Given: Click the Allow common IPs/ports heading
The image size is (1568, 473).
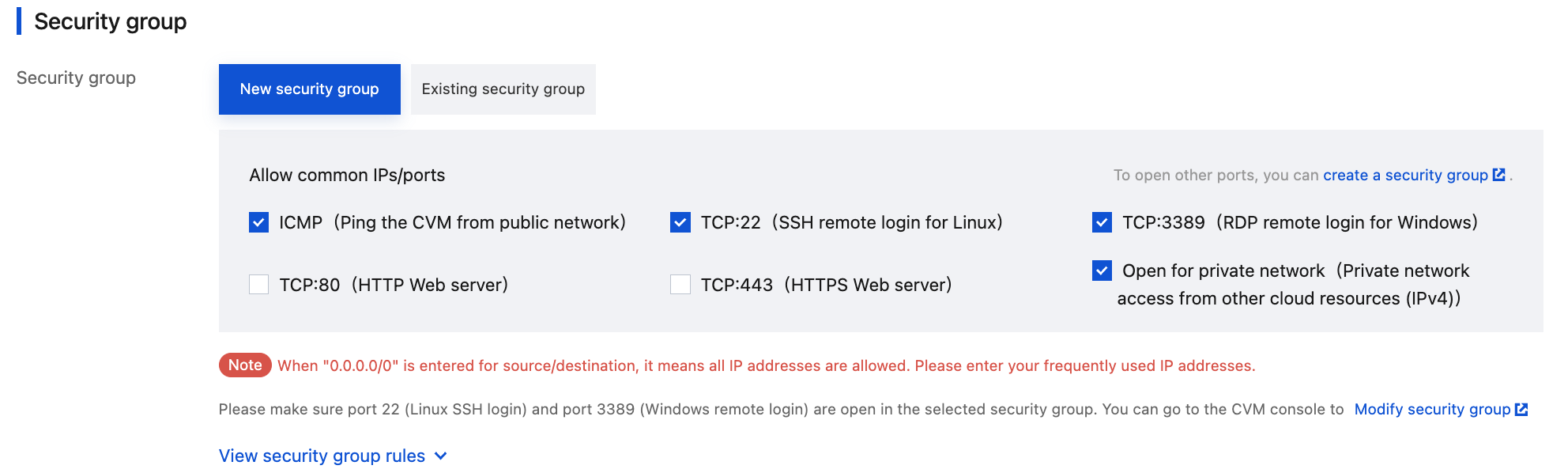Looking at the screenshot, I should coord(347,175).
